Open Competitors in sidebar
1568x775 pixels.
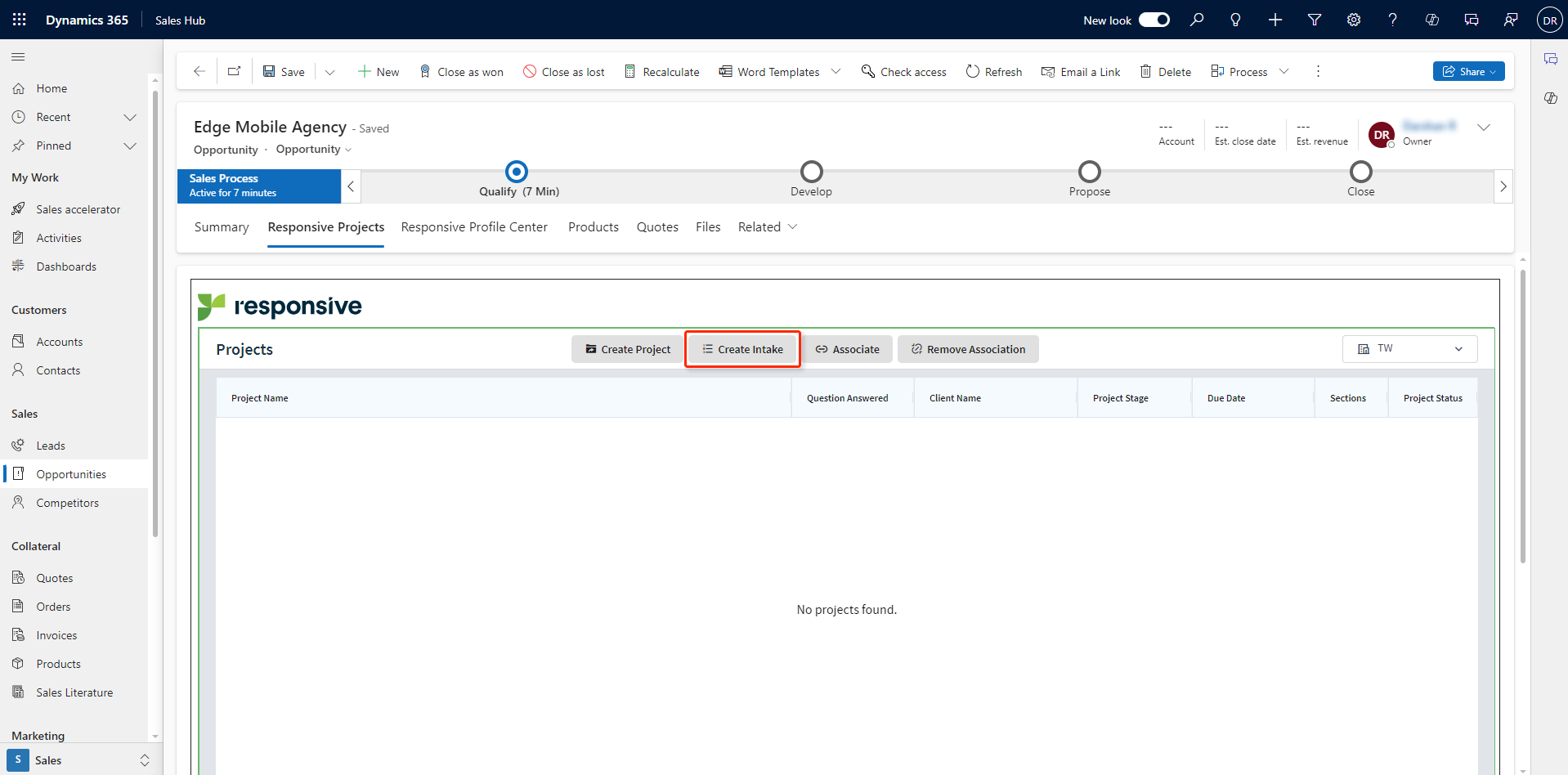tap(74, 503)
